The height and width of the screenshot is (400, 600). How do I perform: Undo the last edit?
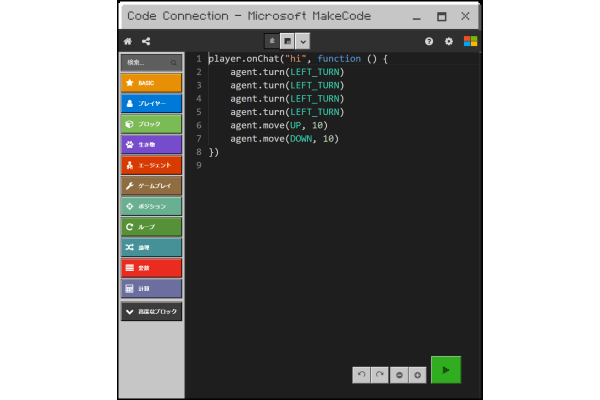pos(360,374)
